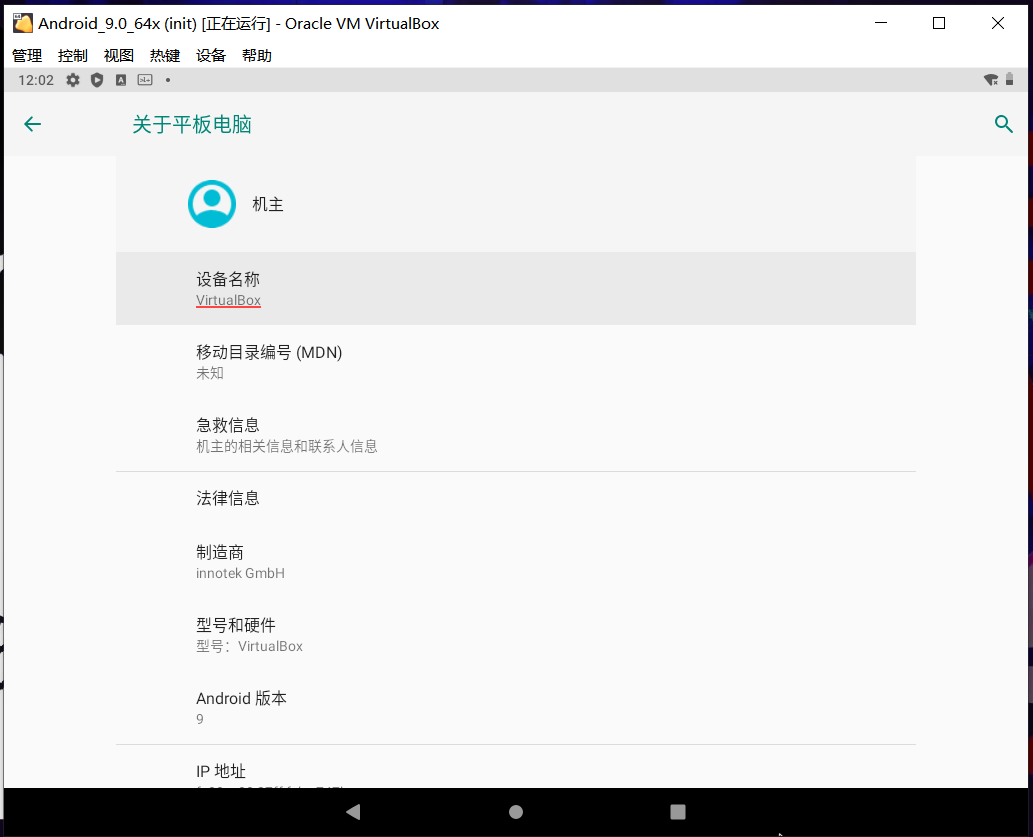This screenshot has height=837, width=1033.
Task: Tap the shield icon in the status bar
Action: pyautogui.click(x=97, y=80)
